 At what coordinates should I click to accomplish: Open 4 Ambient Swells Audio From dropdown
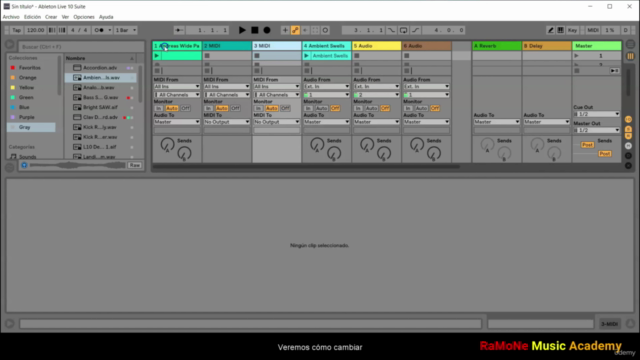pyautogui.click(x=327, y=87)
